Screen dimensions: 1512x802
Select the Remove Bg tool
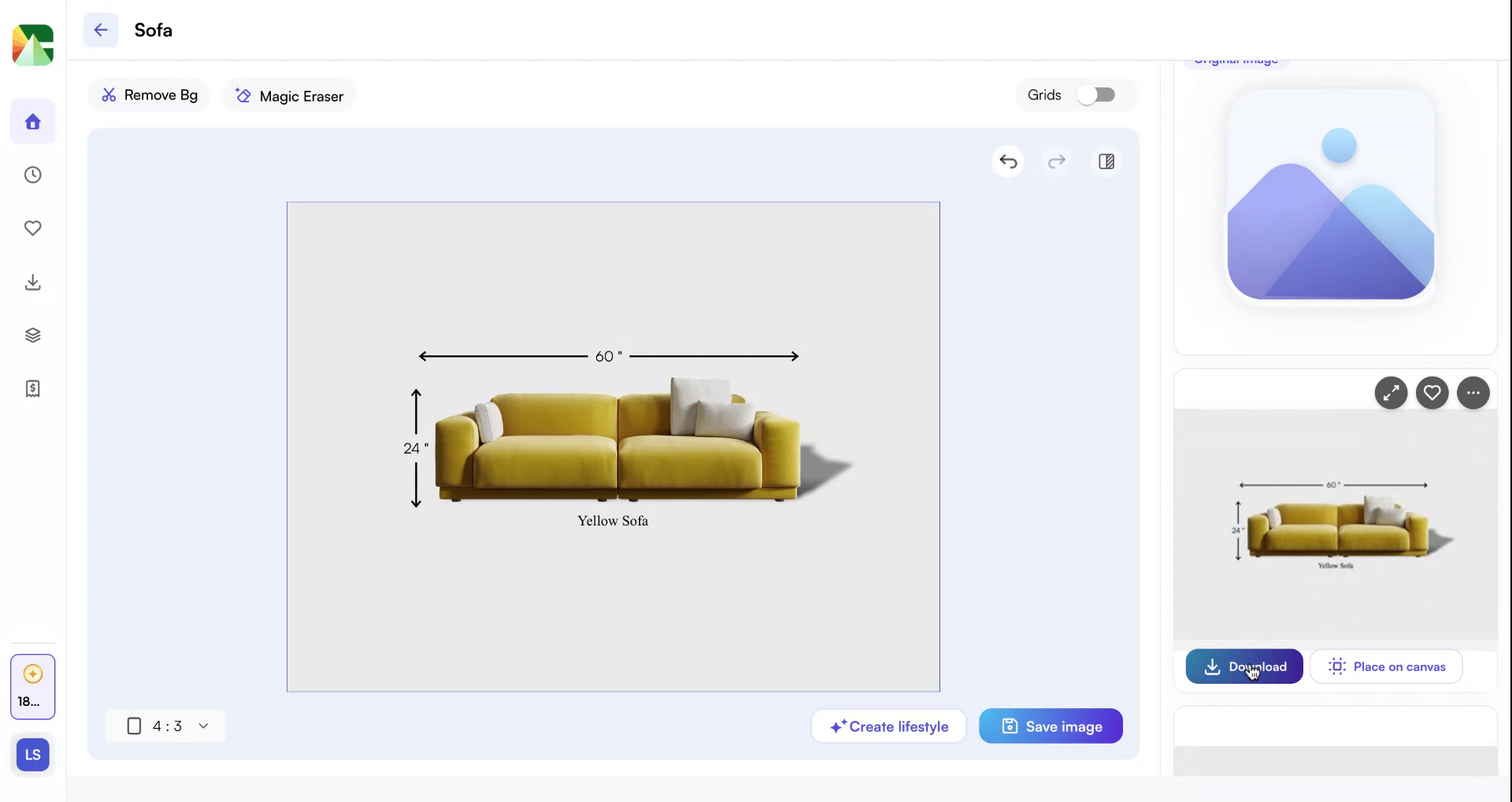pyautogui.click(x=149, y=95)
